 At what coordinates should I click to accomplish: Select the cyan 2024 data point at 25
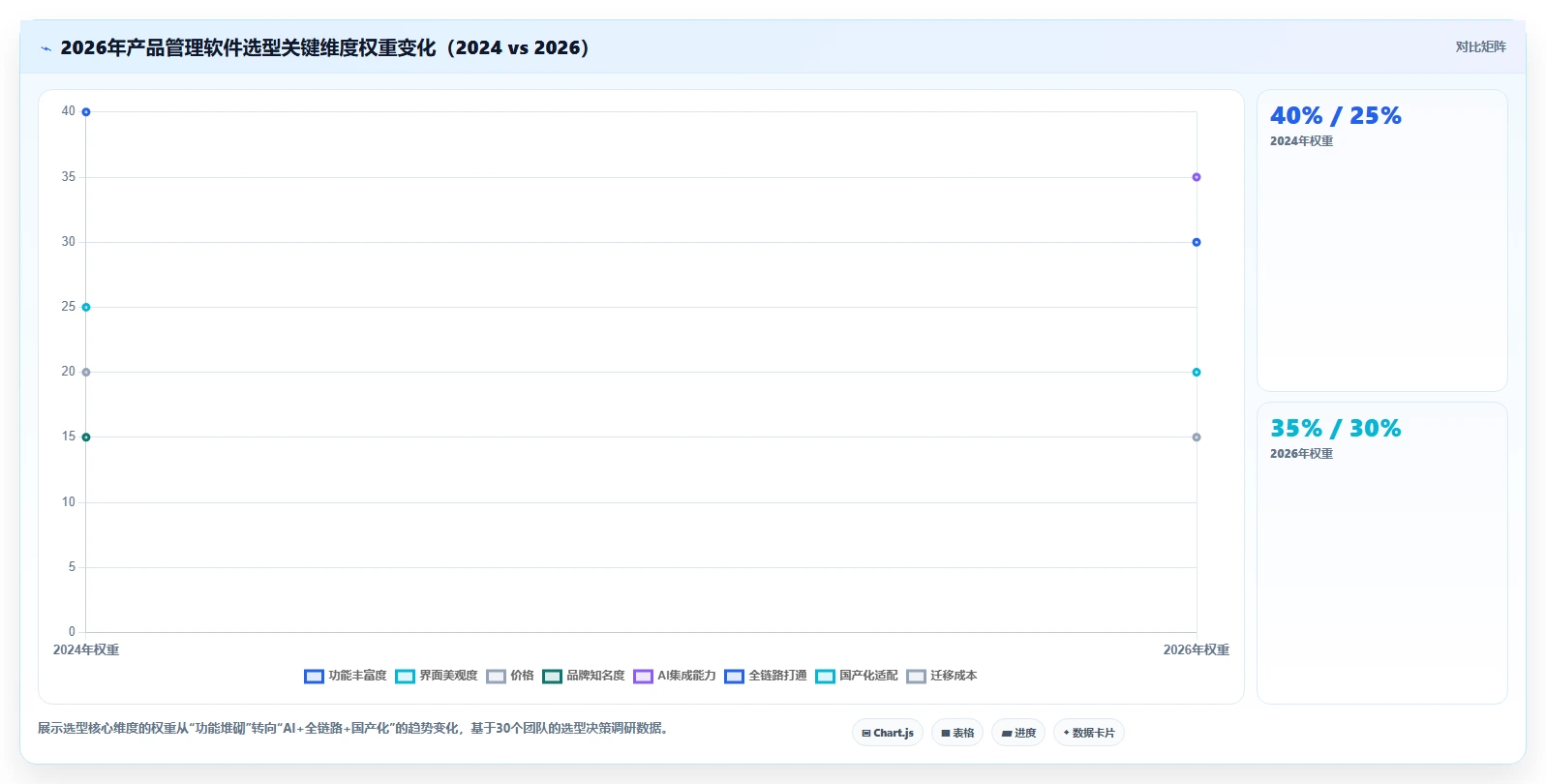[x=86, y=307]
